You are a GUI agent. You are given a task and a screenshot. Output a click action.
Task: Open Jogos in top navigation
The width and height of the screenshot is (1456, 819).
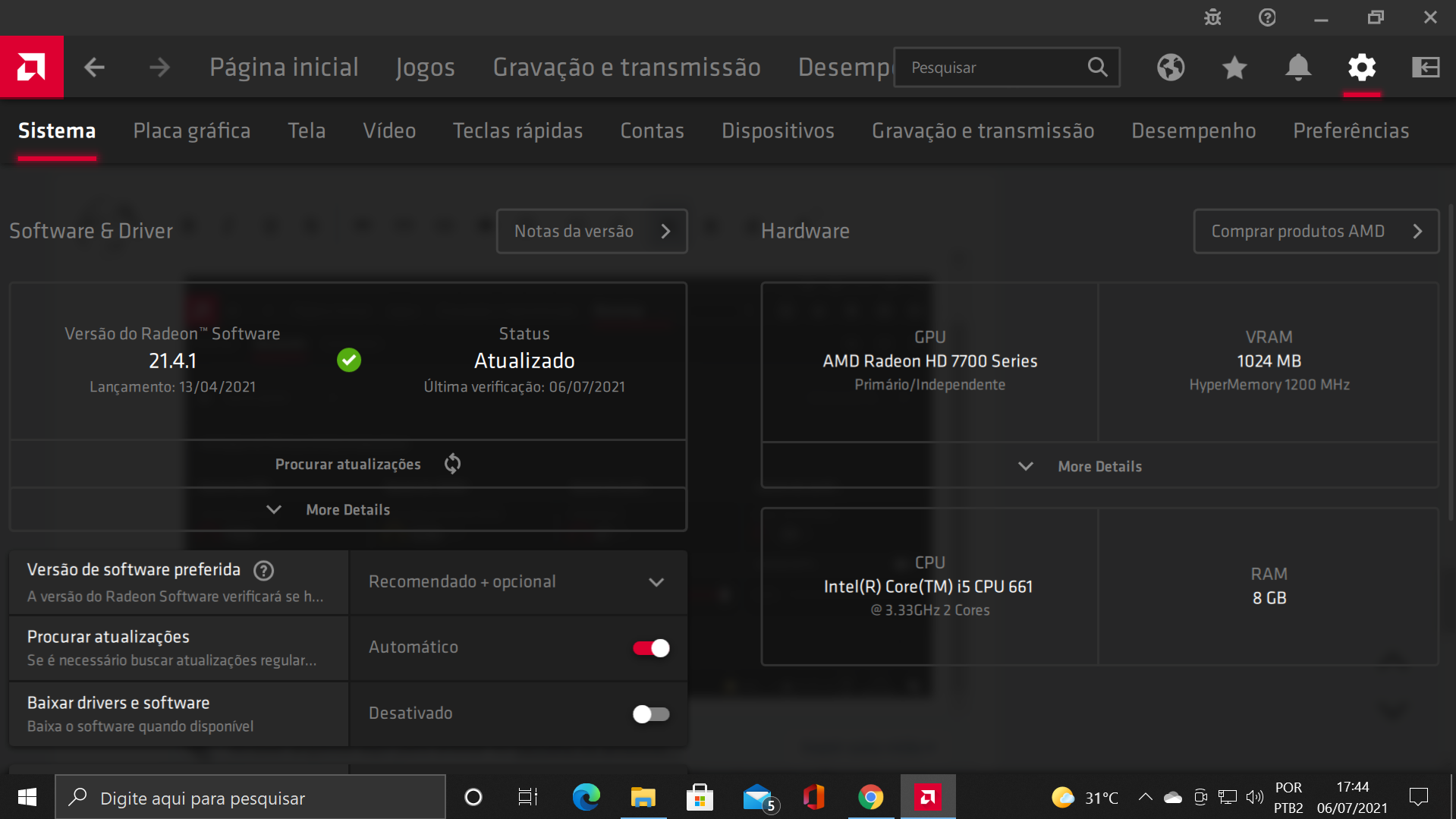(x=425, y=68)
